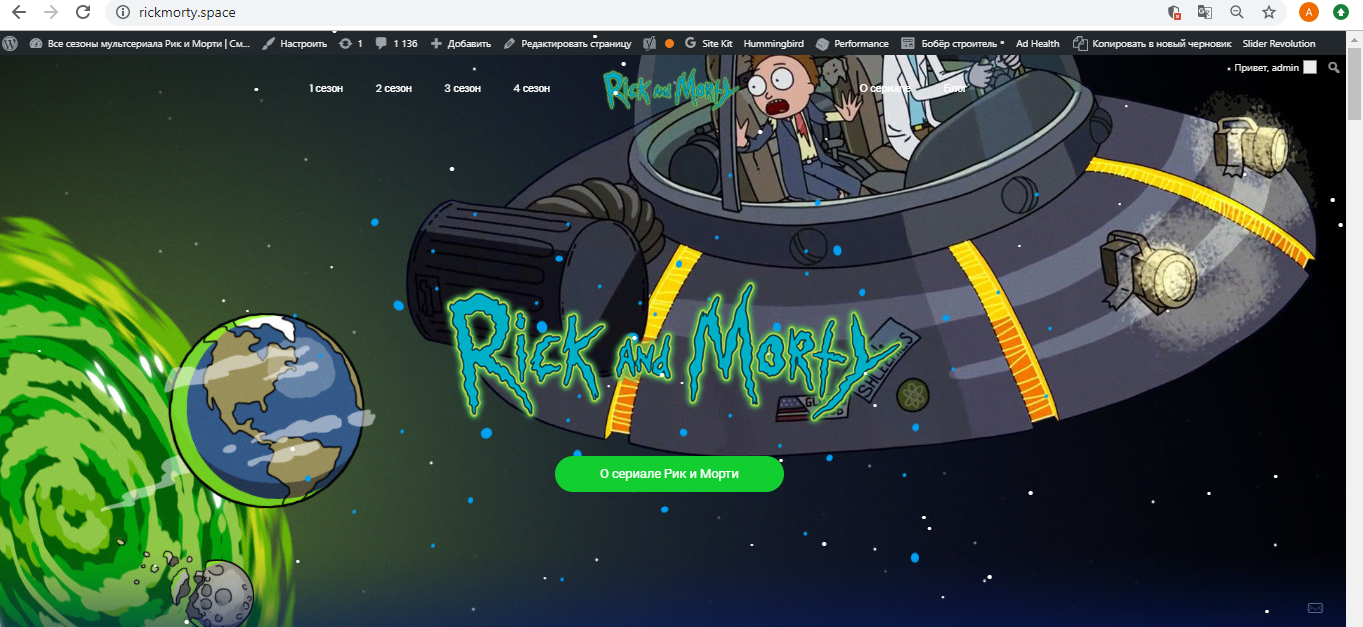
Task: Click the Google Translate page icon
Action: (x=1206, y=12)
